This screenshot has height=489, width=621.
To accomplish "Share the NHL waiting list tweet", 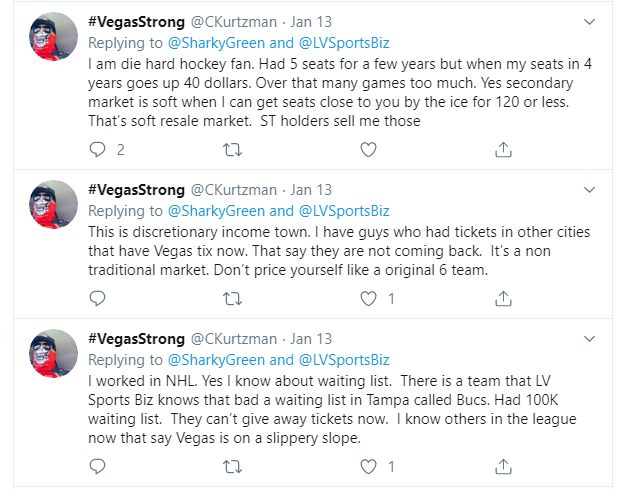I will tap(503, 466).
